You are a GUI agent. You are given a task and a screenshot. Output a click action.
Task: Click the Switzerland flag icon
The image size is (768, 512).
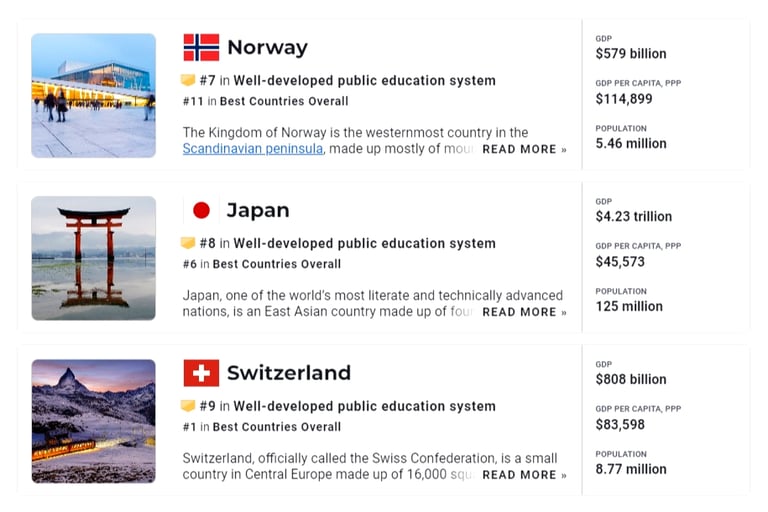pos(201,373)
